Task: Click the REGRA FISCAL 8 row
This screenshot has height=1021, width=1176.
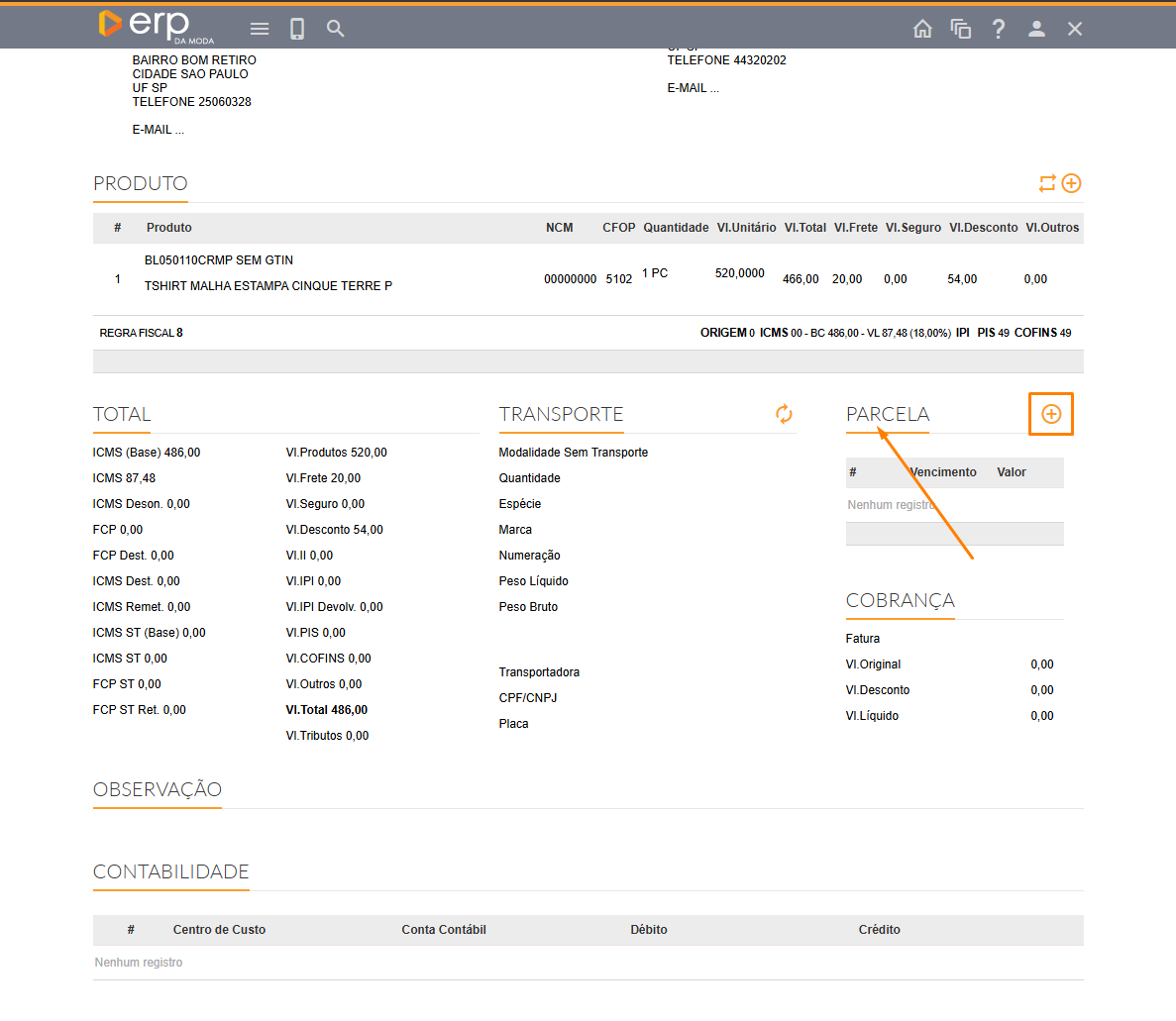Action: 141,333
